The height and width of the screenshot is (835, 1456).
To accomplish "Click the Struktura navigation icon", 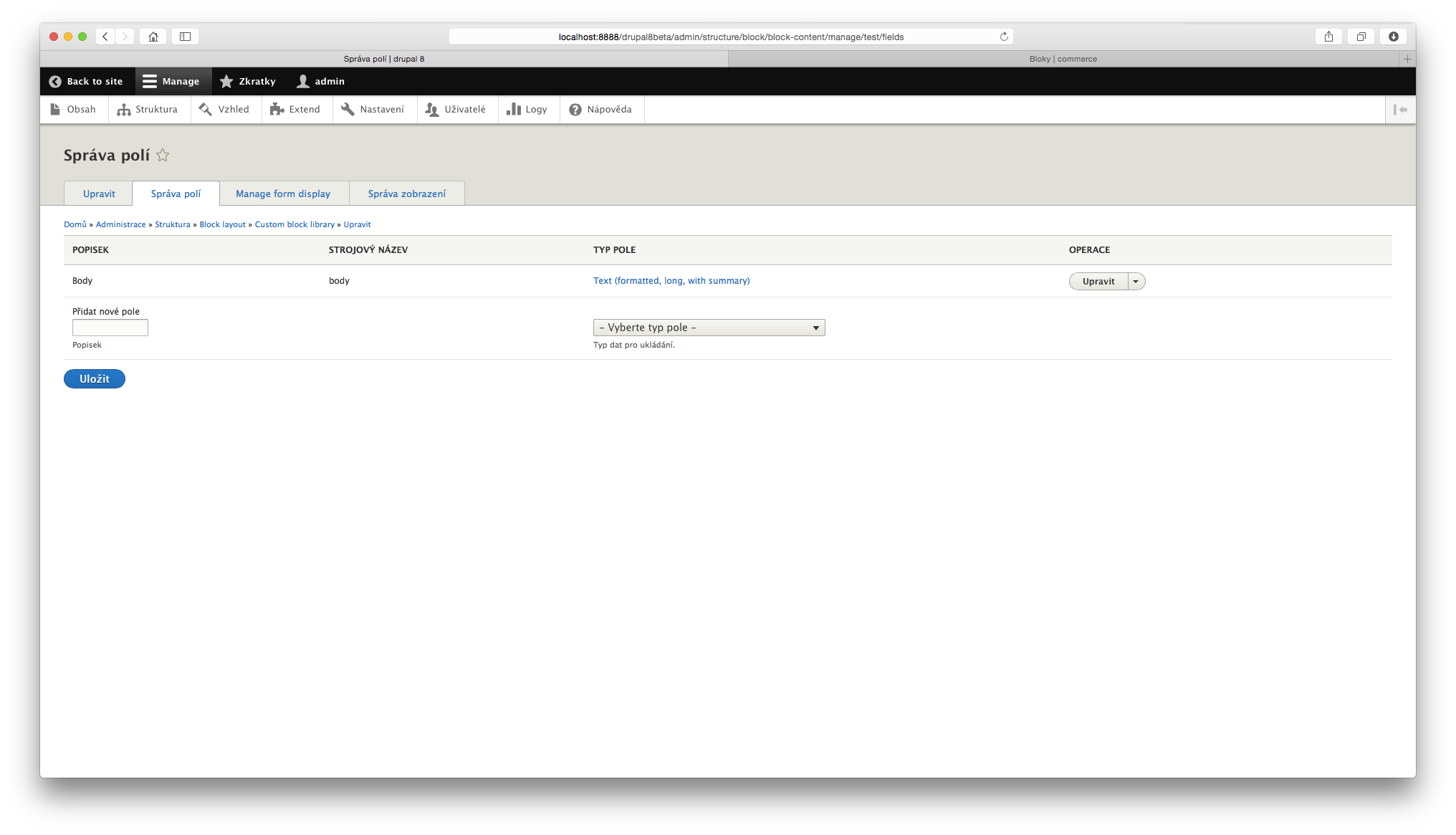I will point(122,109).
